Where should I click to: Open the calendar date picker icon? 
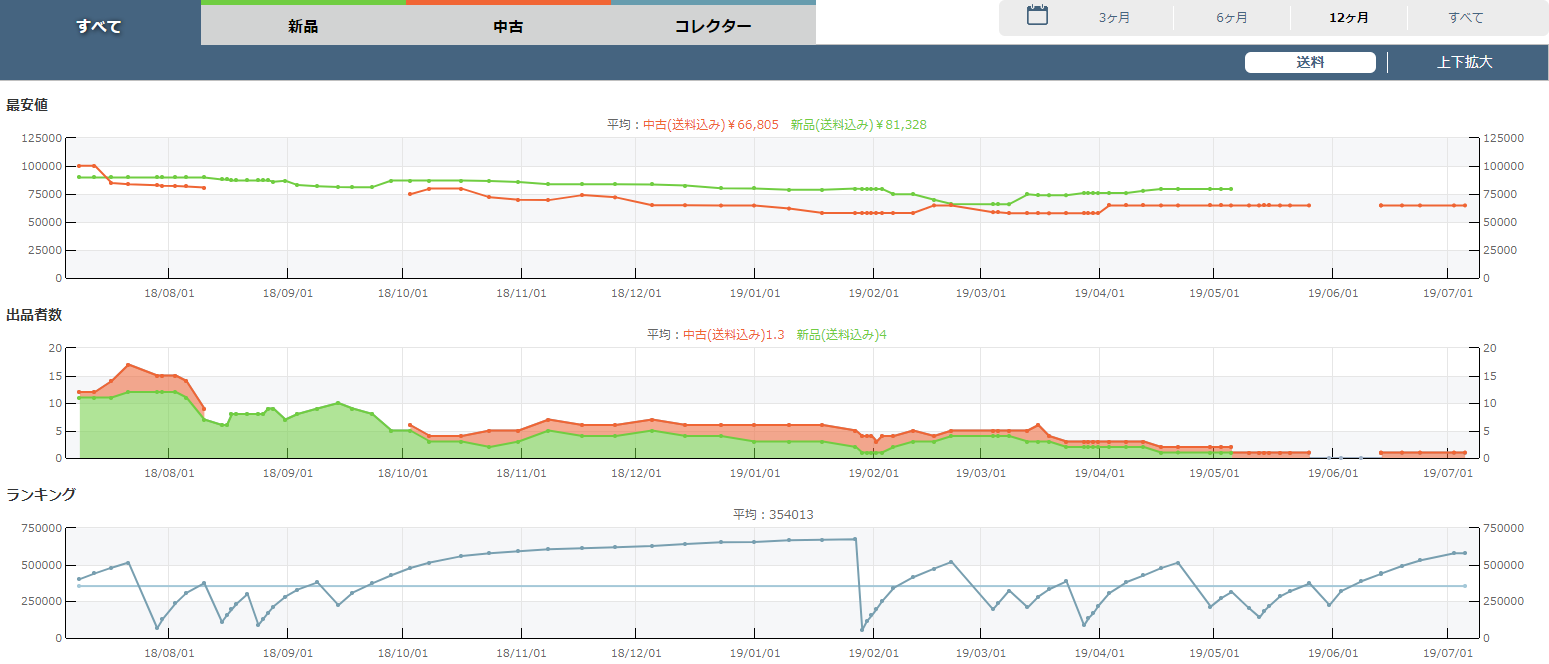pos(1037,16)
